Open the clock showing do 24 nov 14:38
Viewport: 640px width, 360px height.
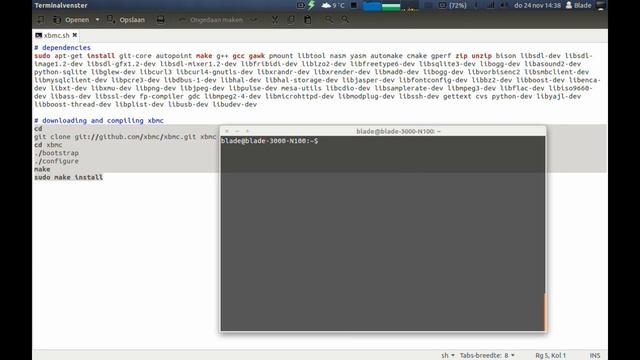coord(537,5)
